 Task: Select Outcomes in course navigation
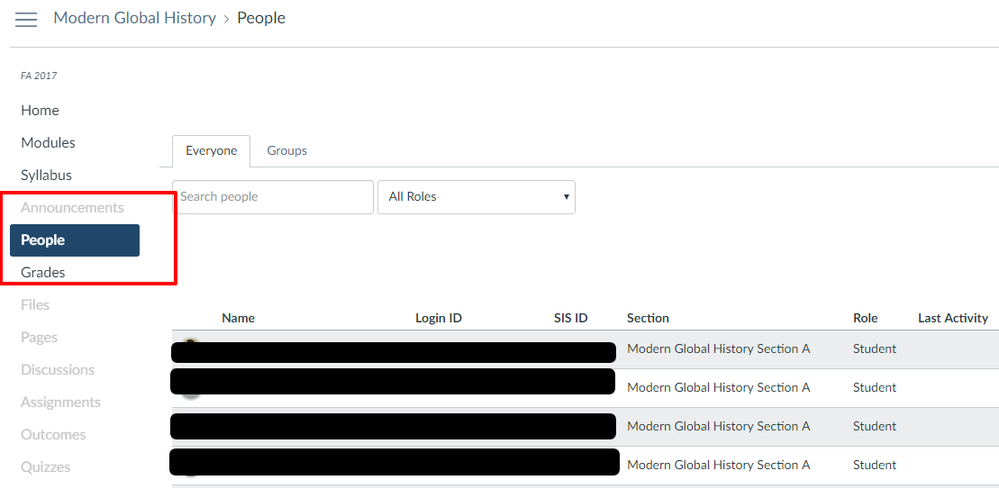53,435
